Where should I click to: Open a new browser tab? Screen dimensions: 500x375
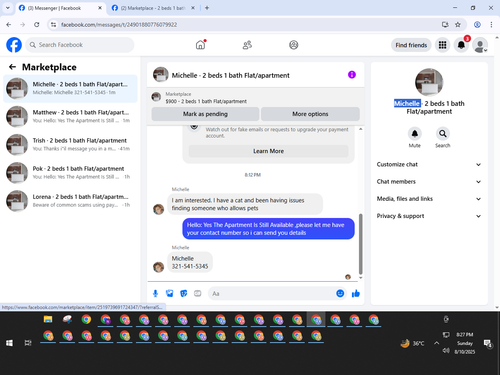207,8
